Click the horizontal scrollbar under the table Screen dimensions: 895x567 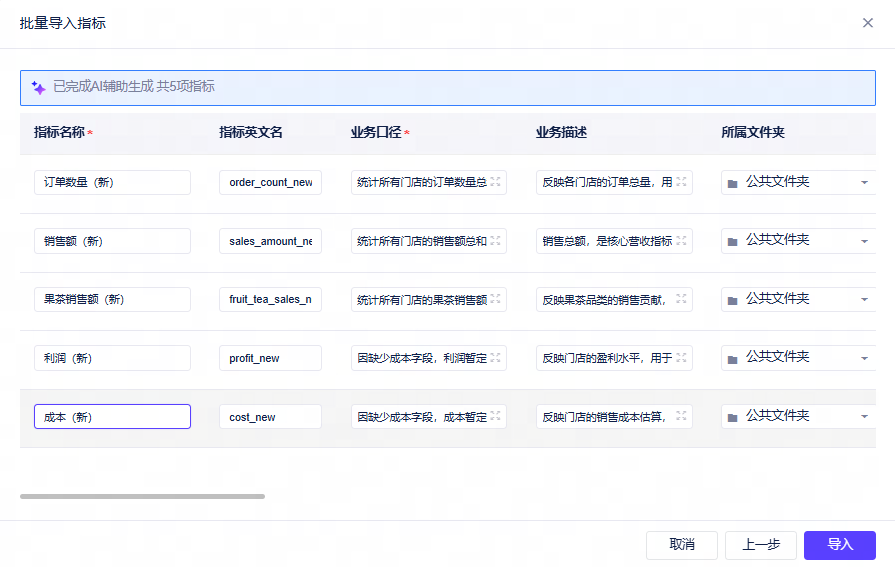[x=142, y=497]
